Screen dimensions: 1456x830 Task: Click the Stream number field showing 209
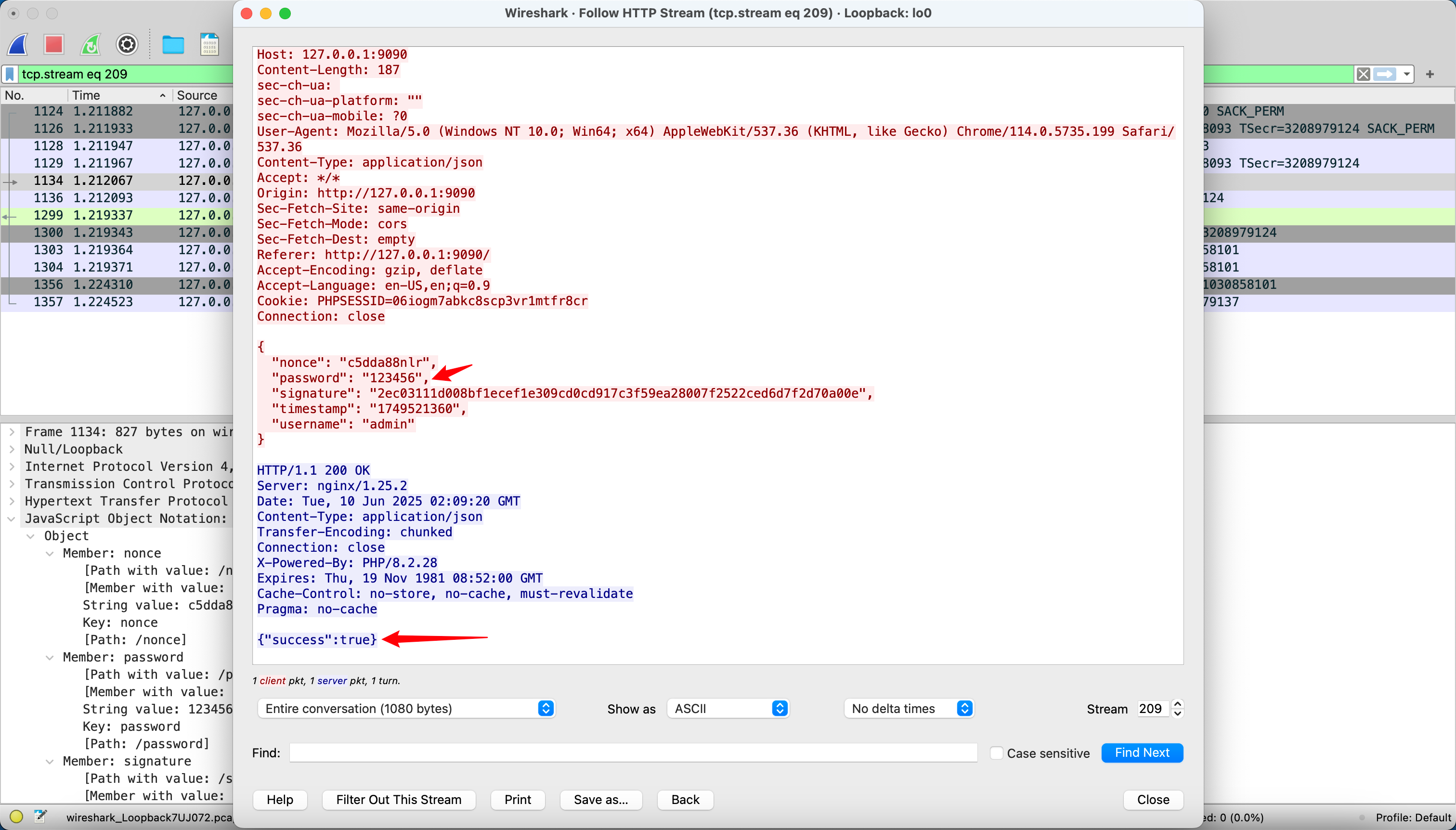(x=1152, y=709)
